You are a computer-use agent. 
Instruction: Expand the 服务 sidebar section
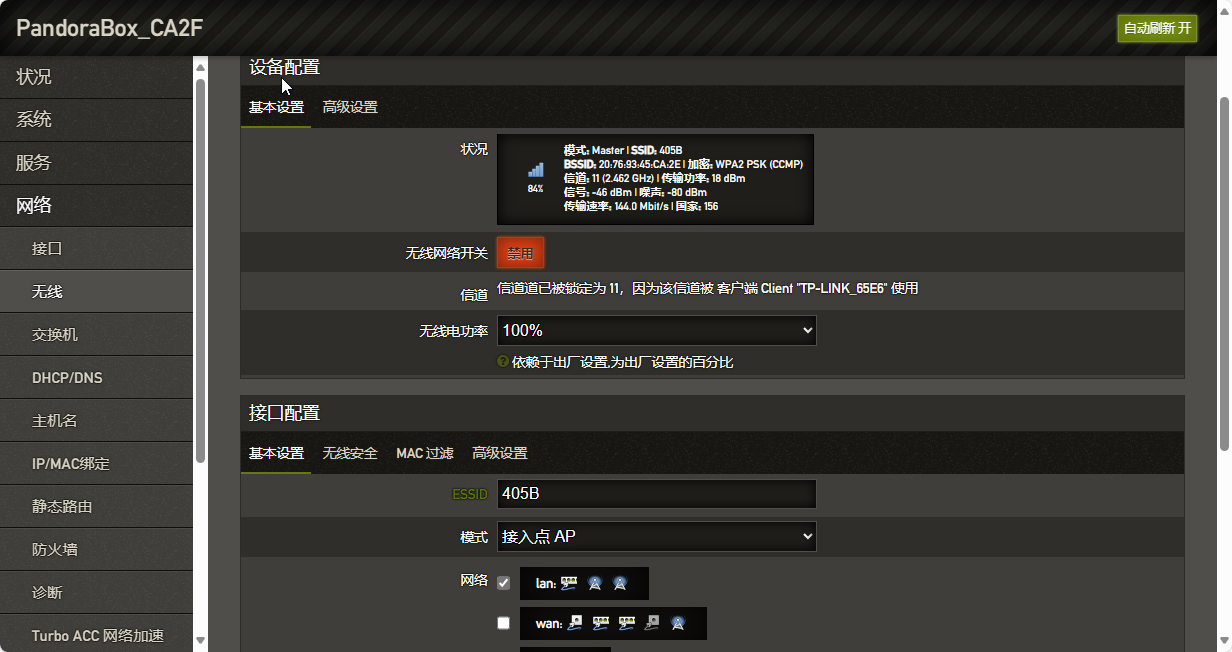tap(96, 163)
